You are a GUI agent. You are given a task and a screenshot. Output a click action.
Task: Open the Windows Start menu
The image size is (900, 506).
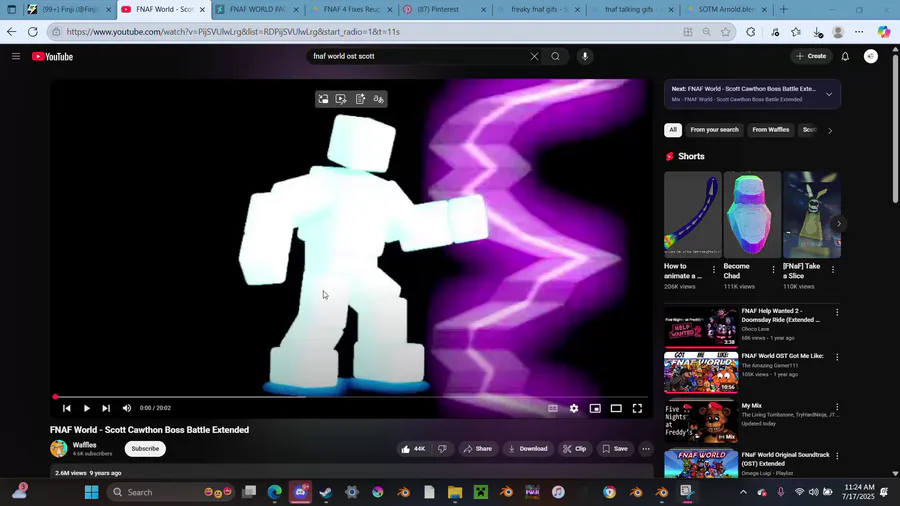point(91,492)
